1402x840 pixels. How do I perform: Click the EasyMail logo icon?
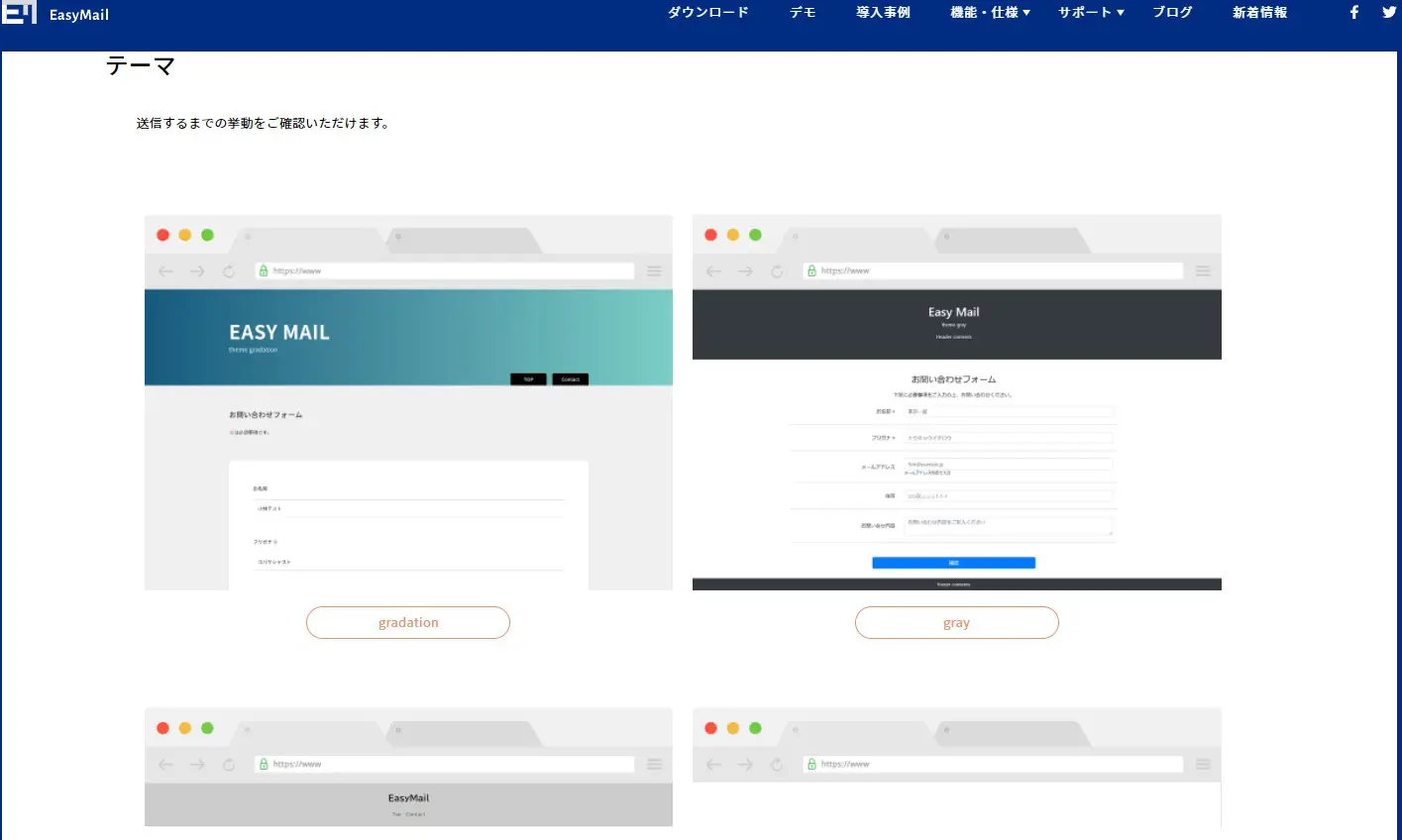coord(21,12)
